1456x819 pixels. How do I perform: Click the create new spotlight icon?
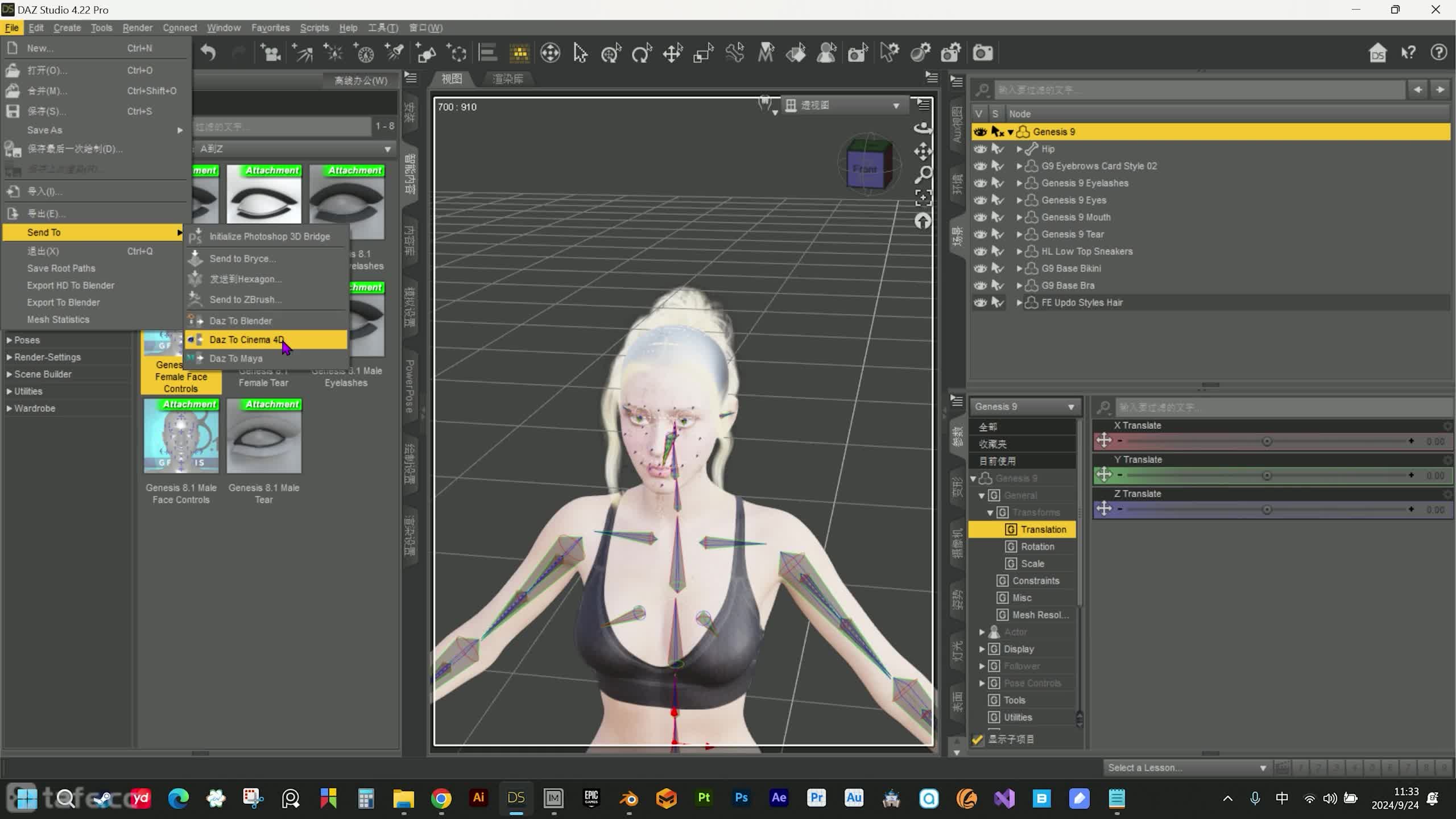395,53
